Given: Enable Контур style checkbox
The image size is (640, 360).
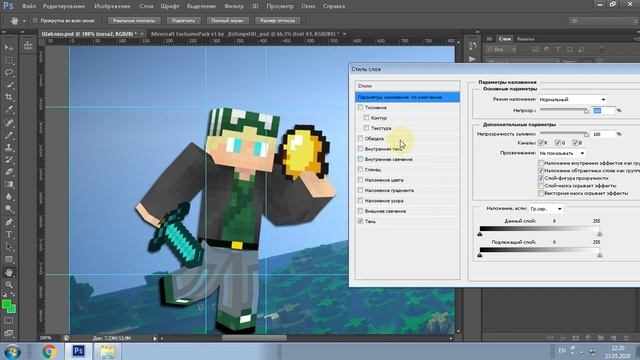Looking at the screenshot, I should tap(366, 118).
